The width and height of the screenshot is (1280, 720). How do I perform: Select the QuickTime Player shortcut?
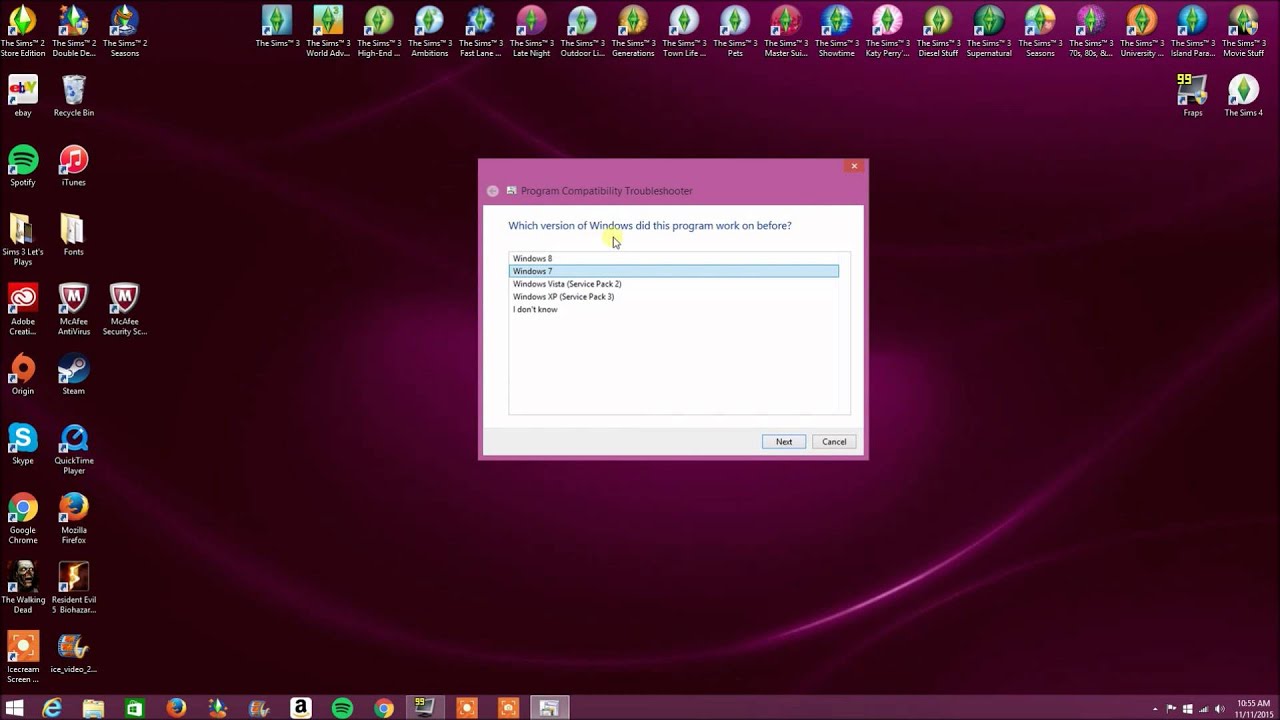coord(73,449)
